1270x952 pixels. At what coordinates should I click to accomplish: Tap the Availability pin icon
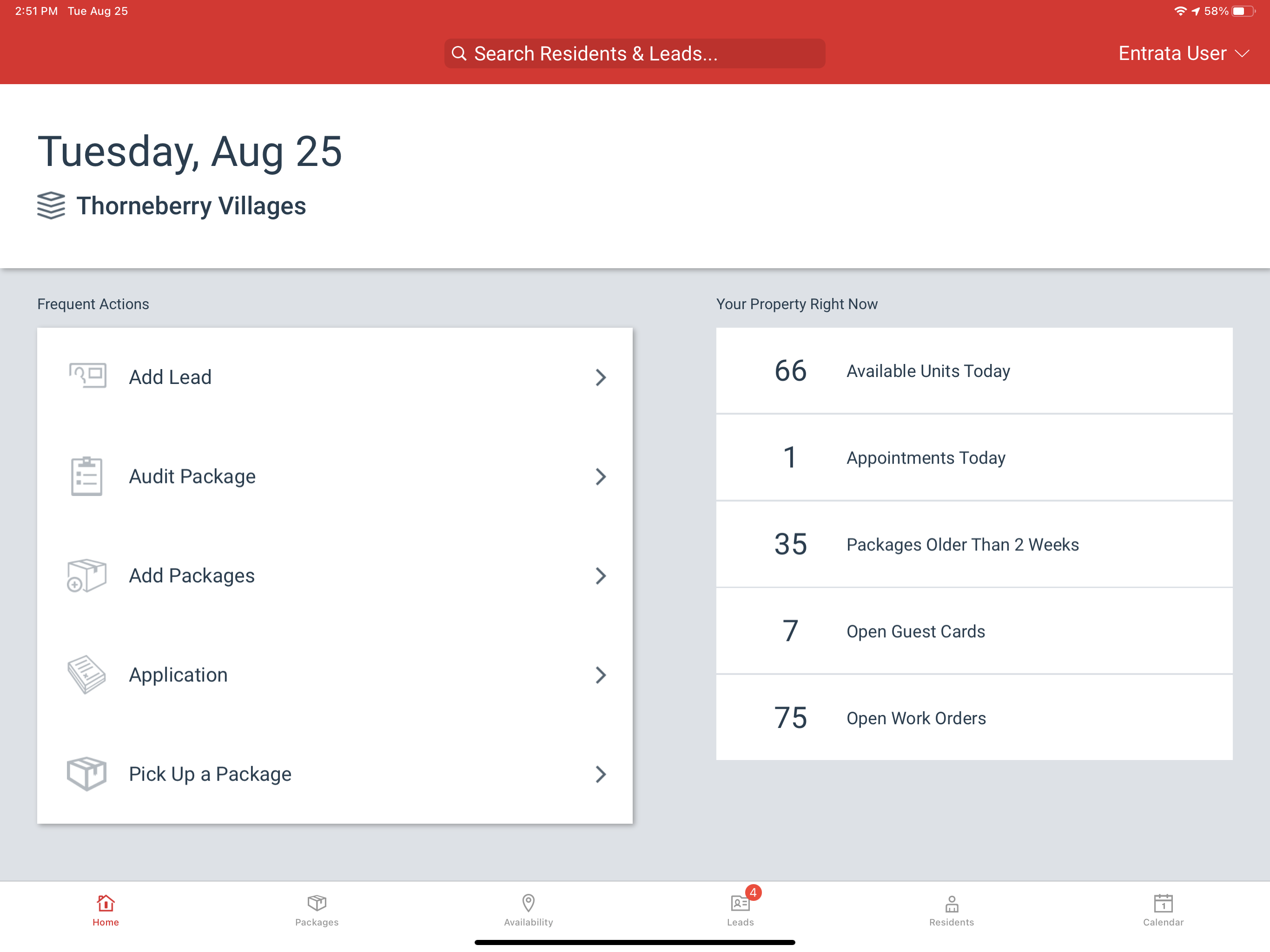tap(528, 903)
